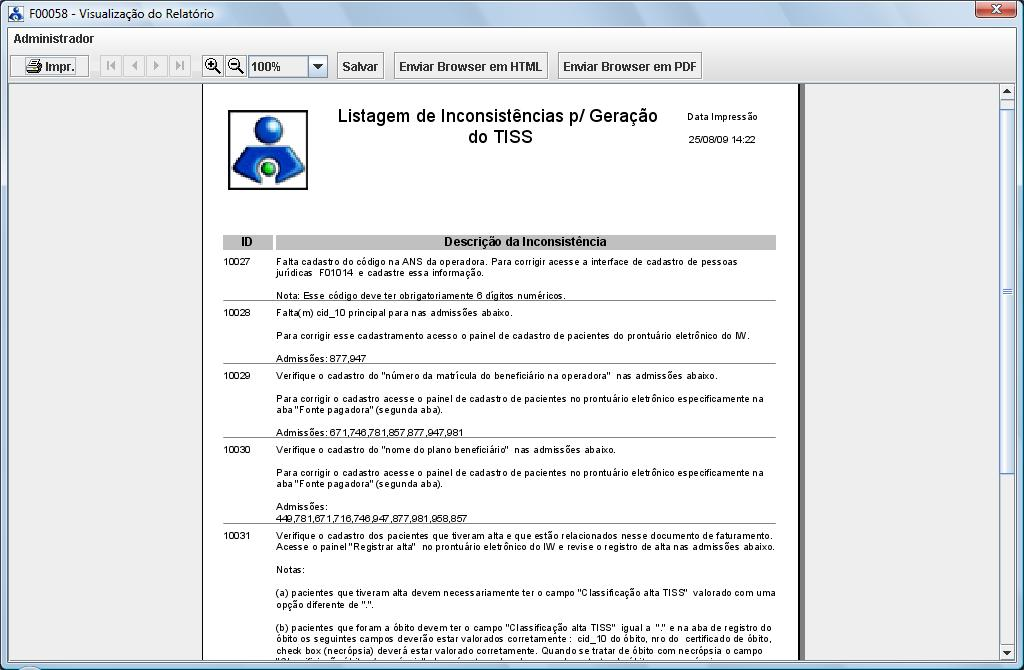Select inconsistency ID 10029
Image resolution: width=1024 pixels, height=670 pixels.
coord(236,375)
